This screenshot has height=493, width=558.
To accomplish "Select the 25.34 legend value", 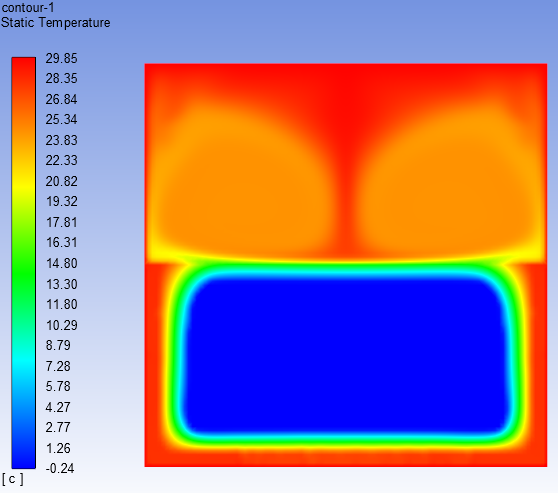I will (61, 120).
